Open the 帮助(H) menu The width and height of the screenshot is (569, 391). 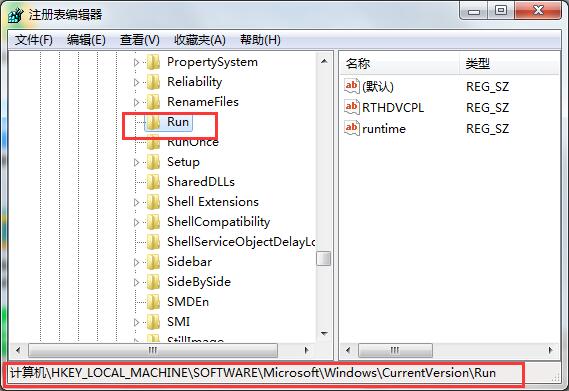click(x=260, y=40)
